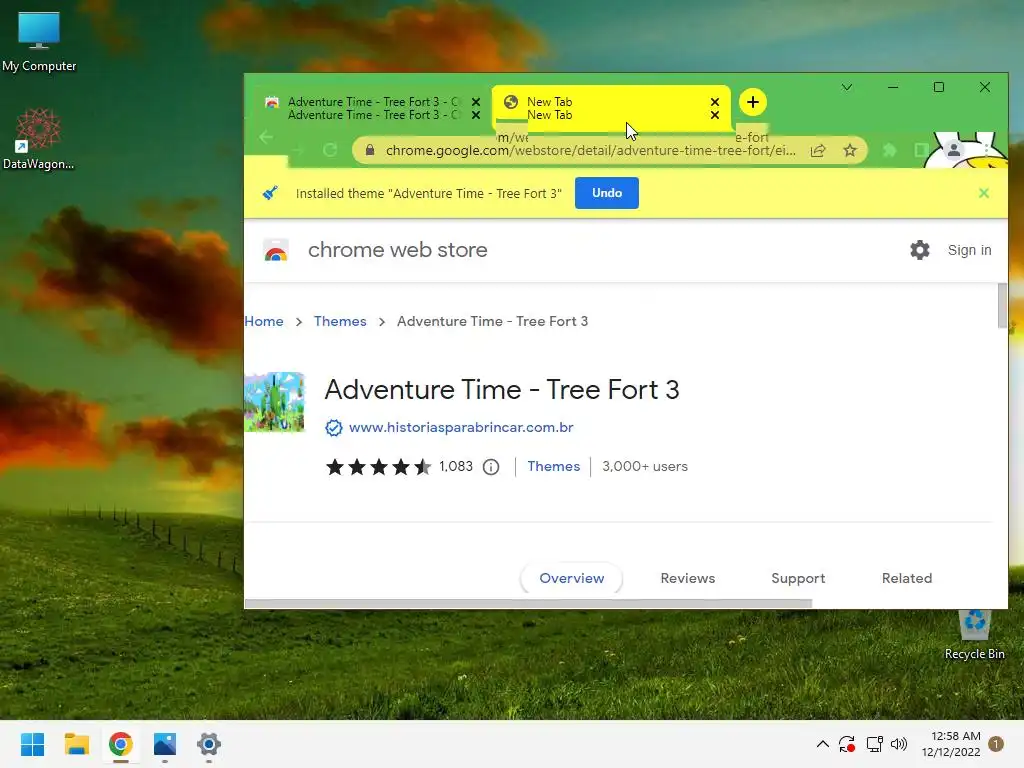1024x768 pixels.
Task: Dismiss the installed theme infobar
Action: pyautogui.click(x=984, y=193)
